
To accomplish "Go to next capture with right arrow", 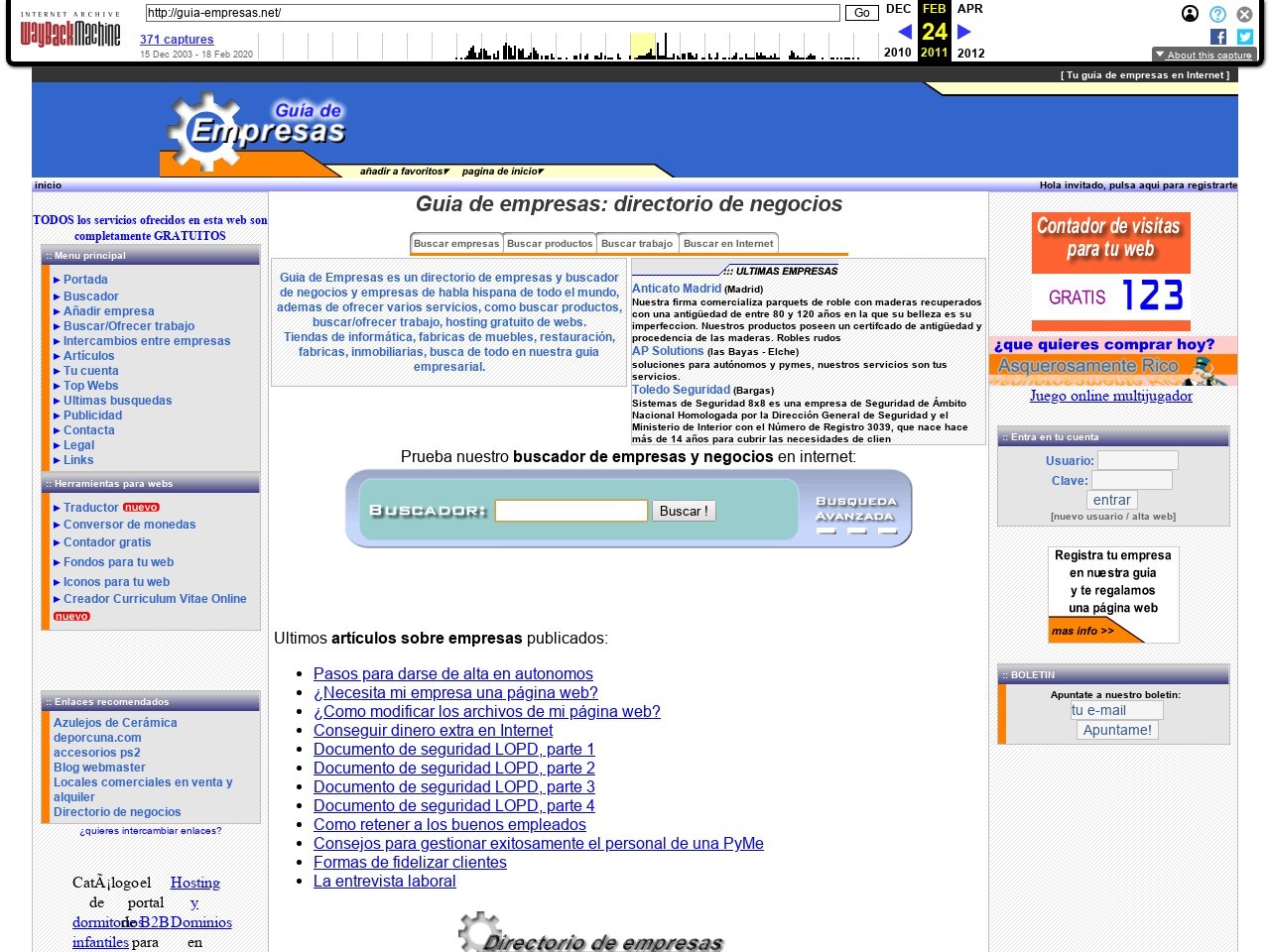I will [x=963, y=32].
